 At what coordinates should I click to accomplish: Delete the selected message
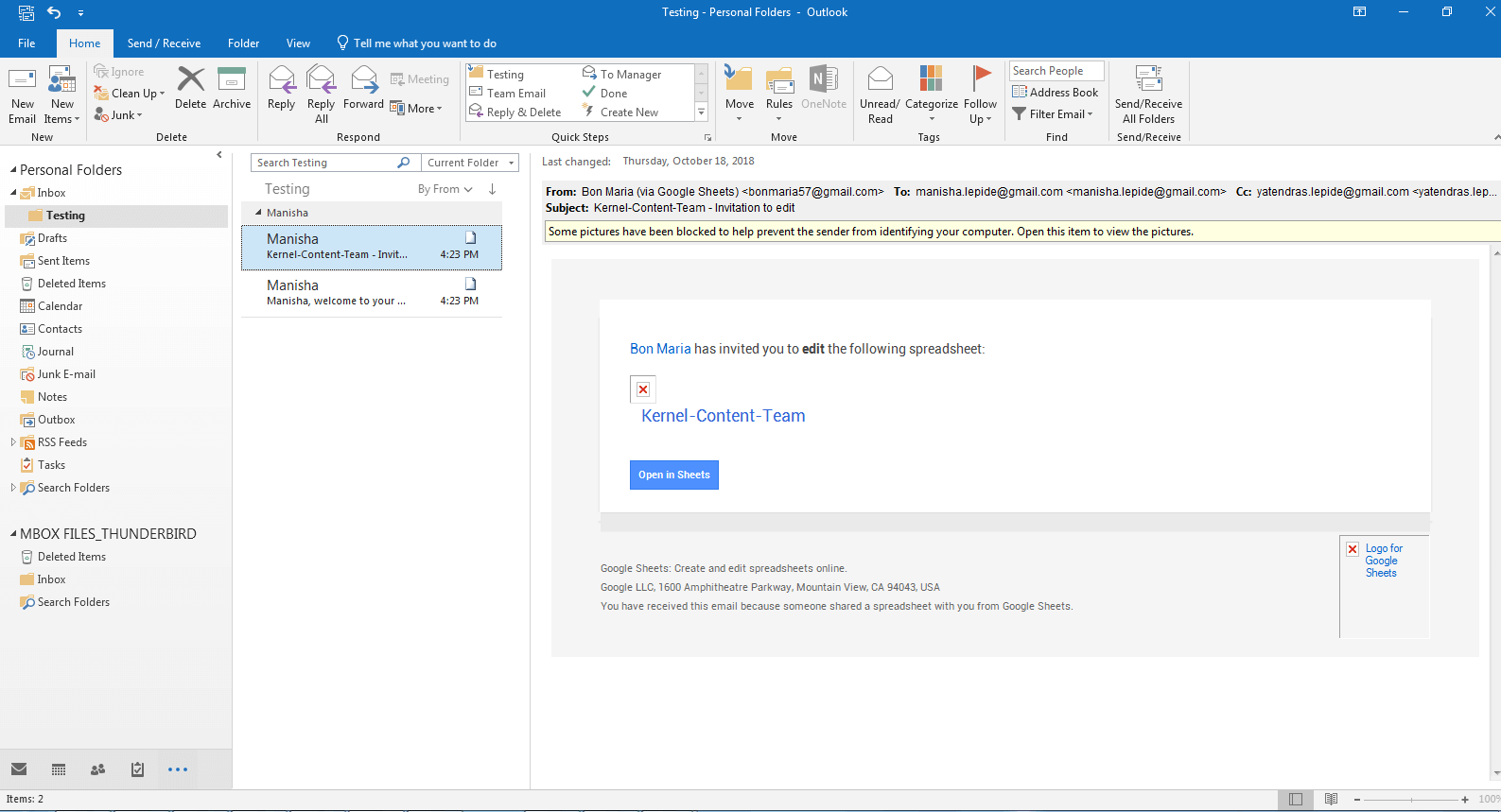[190, 88]
